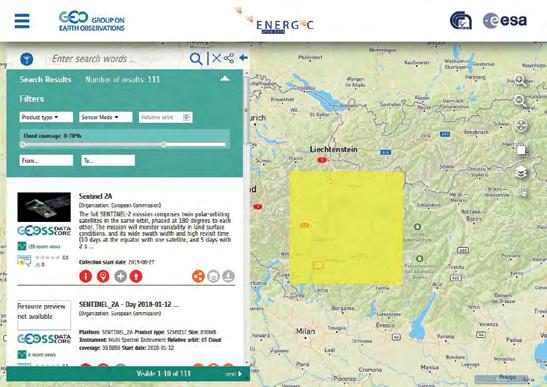Click the Enter search words field
The height and width of the screenshot is (387, 547).
[x=118, y=59]
